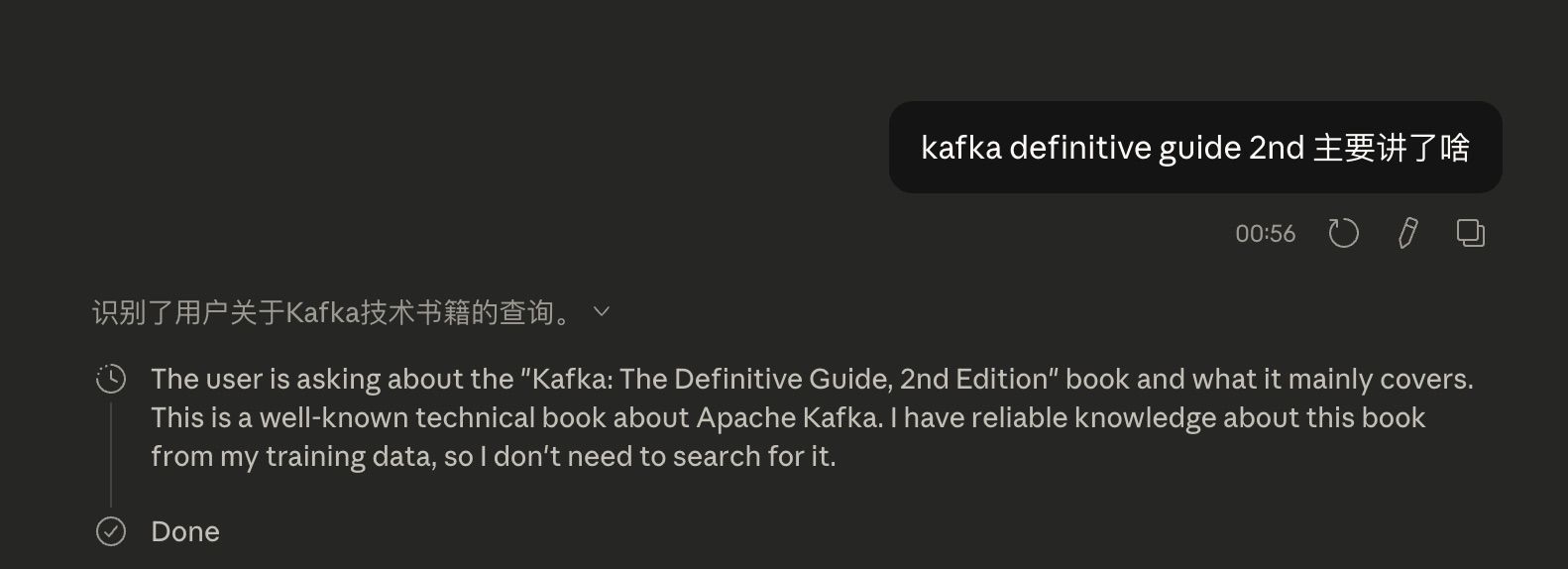The height and width of the screenshot is (569, 1568).
Task: Collapse the thinking summary with the chevron
Action: (x=601, y=312)
